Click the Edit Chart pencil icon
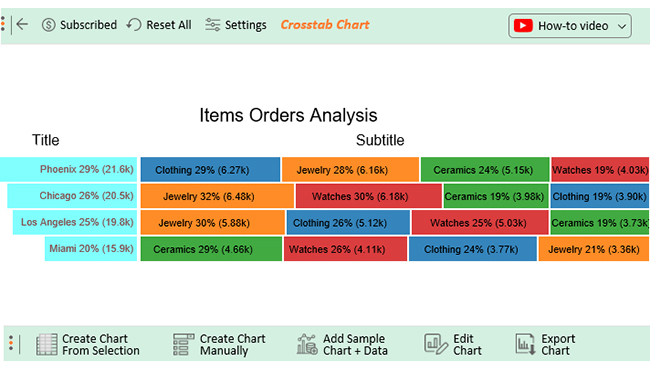This screenshot has width=650, height=369. [x=435, y=345]
